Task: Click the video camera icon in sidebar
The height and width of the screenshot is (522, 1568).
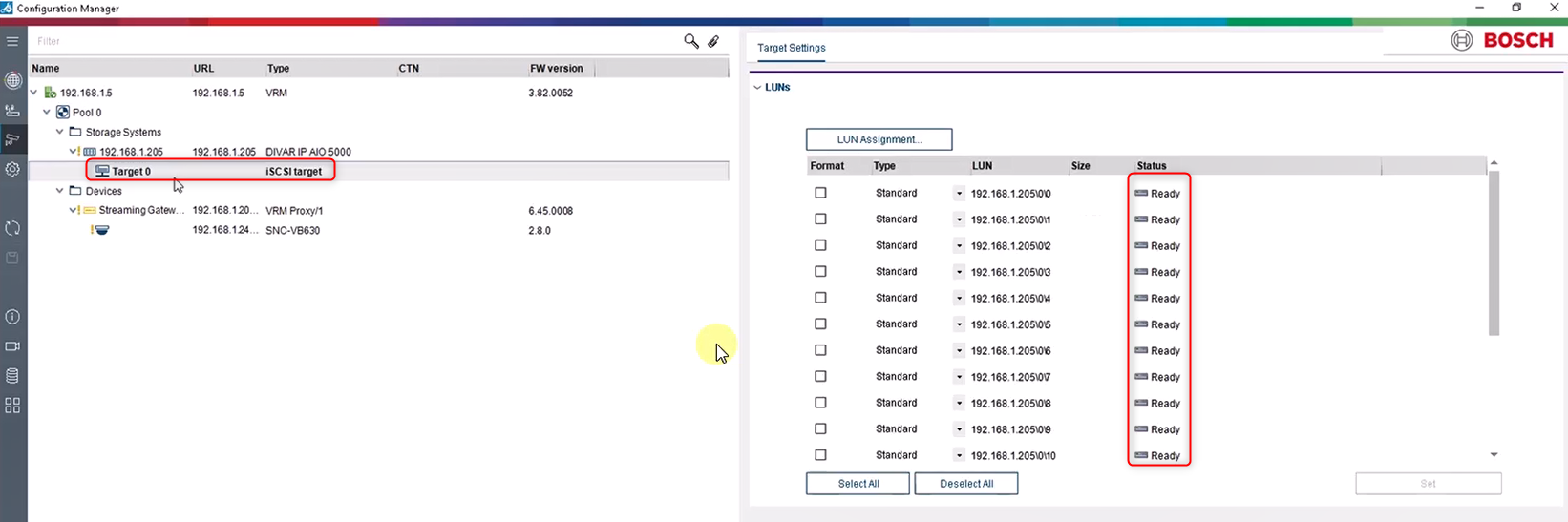Action: 12,346
